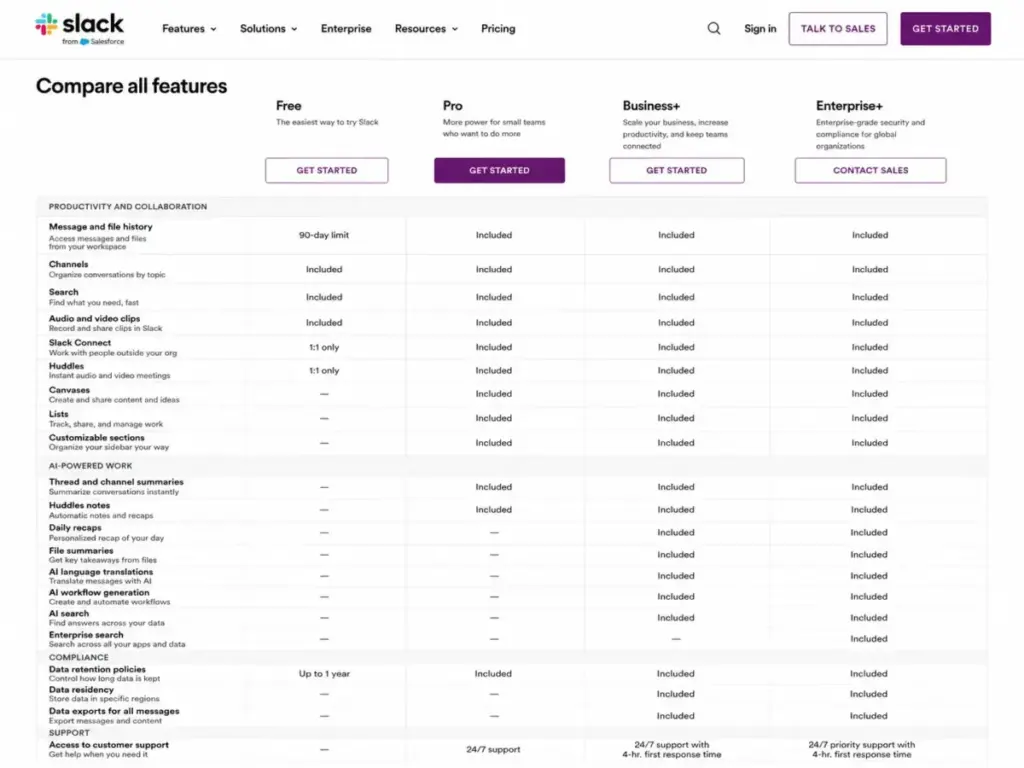Screen dimensions: 1024x768
Task: Click the Channels feature label
Action: (x=69, y=264)
